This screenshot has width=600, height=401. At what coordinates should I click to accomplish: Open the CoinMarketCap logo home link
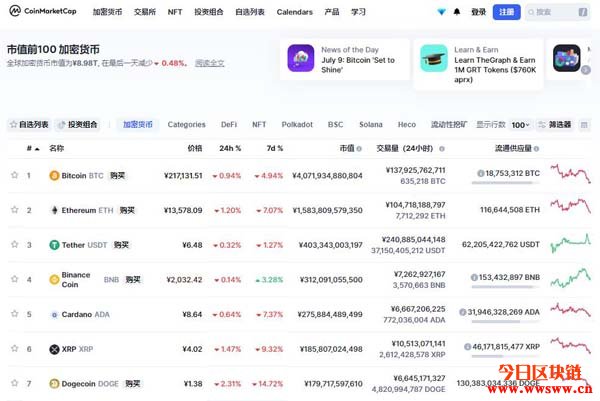click(42, 11)
